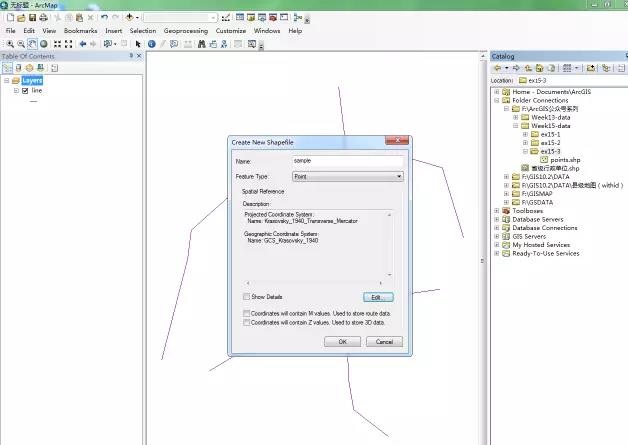Open the Catalog window icon in toolbar
The height and width of the screenshot is (445, 628).
(251, 17)
